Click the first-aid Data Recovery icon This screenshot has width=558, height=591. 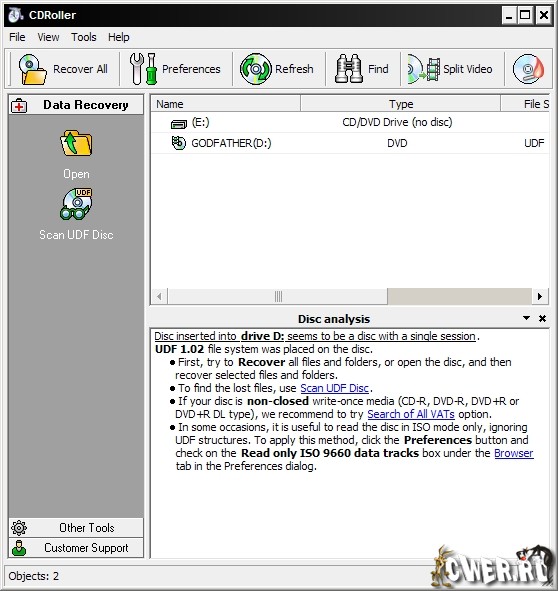point(19,105)
